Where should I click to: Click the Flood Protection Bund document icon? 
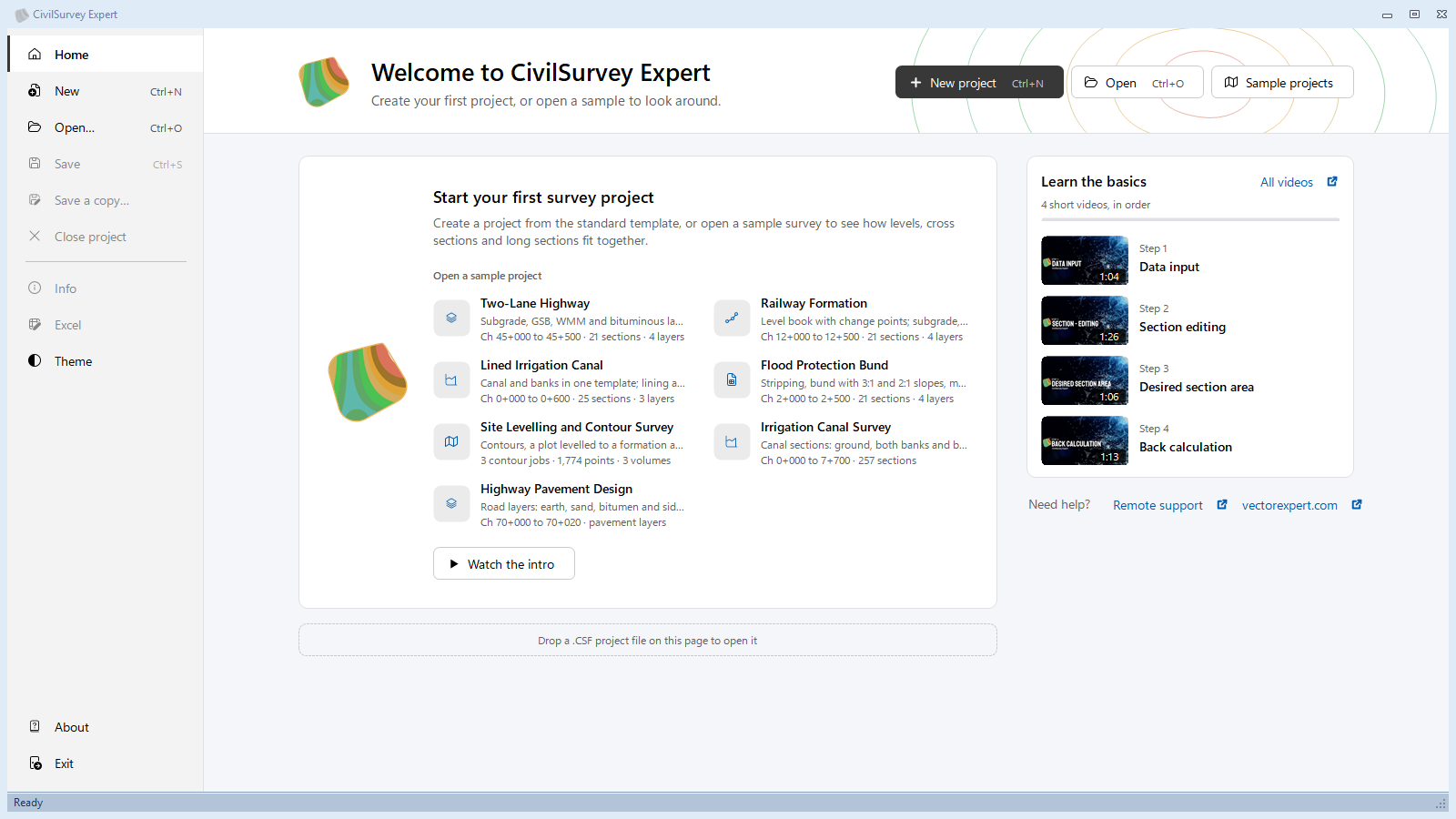pos(732,380)
